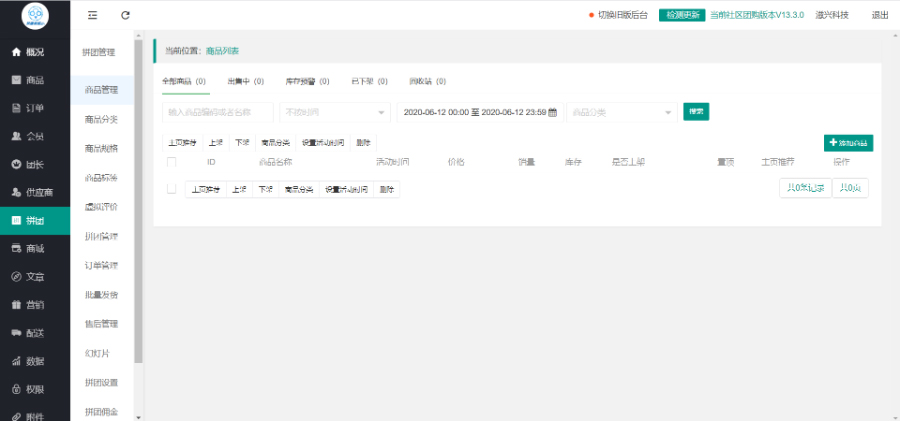Open the 商品分类 category filter dropdown
The image size is (900, 421).
pyautogui.click(x=622, y=113)
